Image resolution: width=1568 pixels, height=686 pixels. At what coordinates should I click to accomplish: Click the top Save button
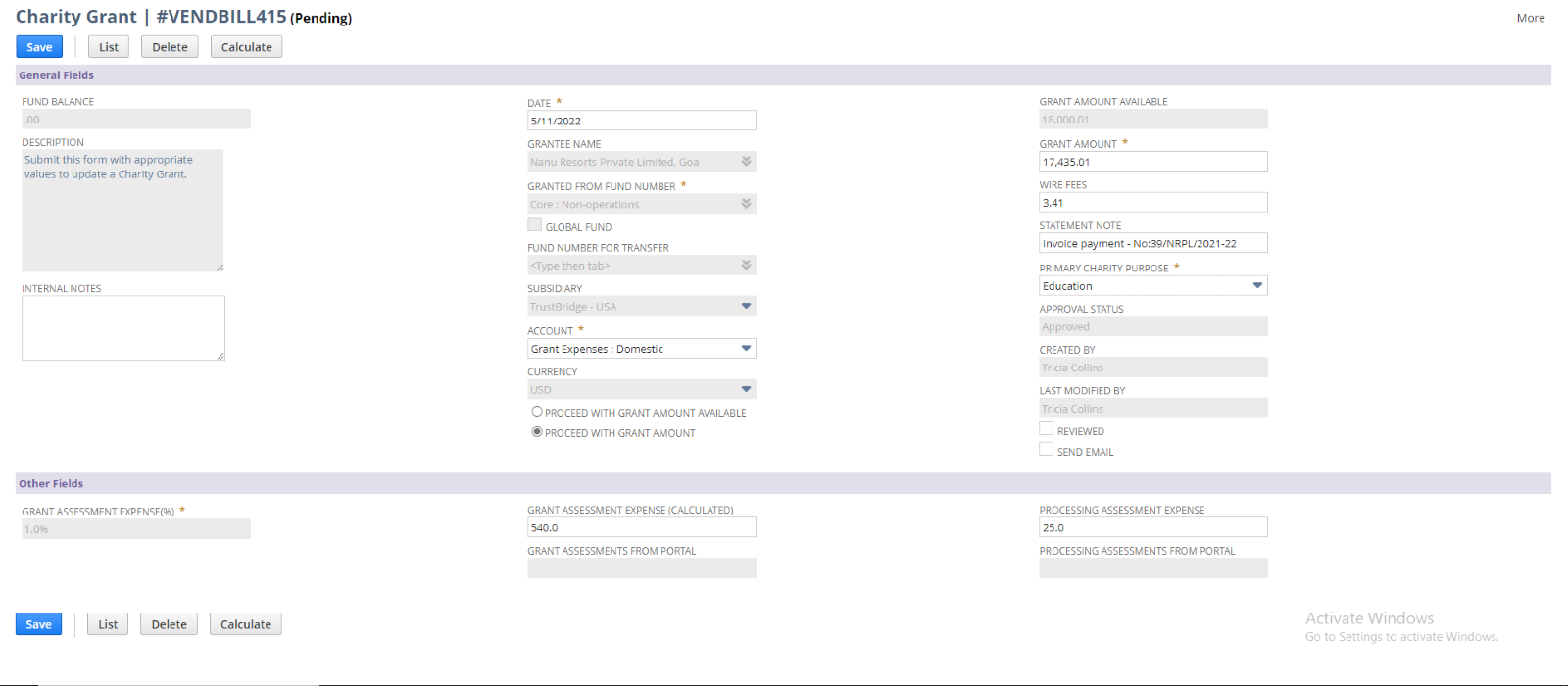(39, 47)
